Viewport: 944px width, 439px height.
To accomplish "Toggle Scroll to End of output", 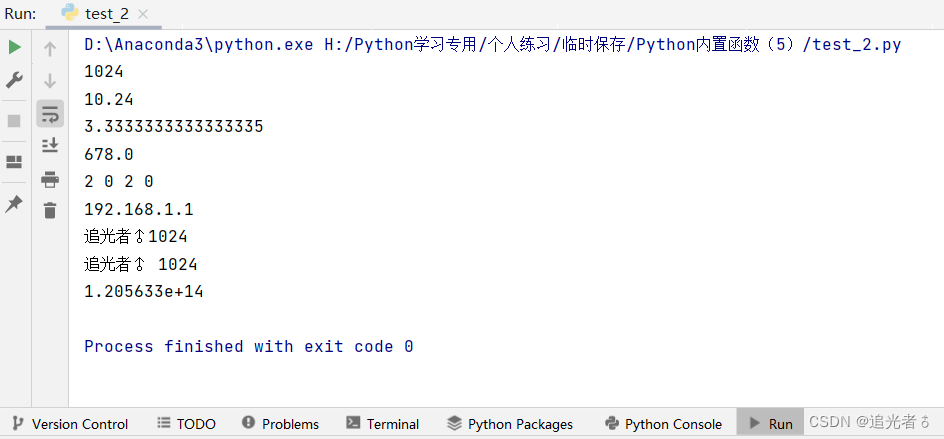I will pos(50,145).
